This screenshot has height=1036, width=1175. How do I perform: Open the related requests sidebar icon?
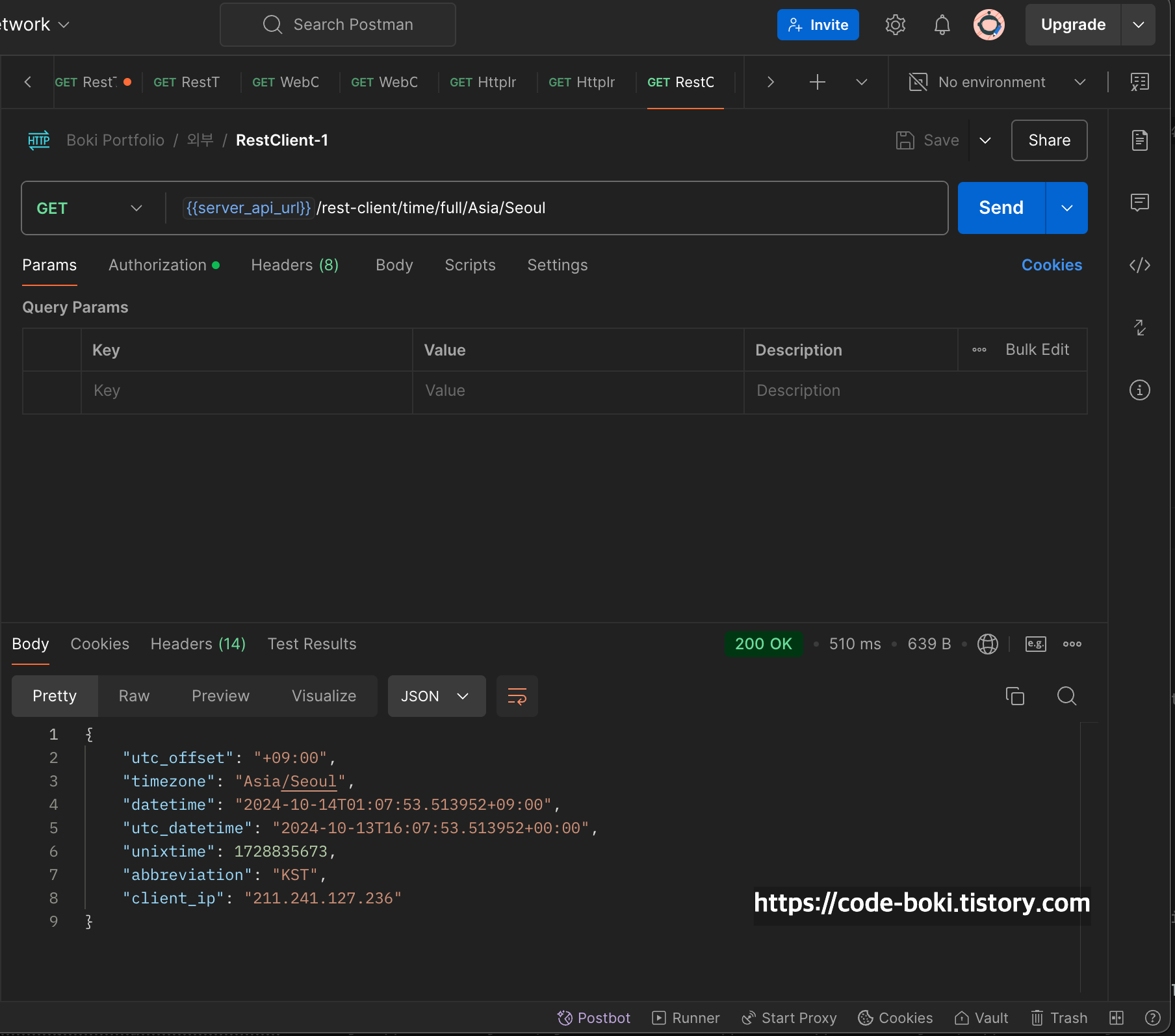point(1139,328)
